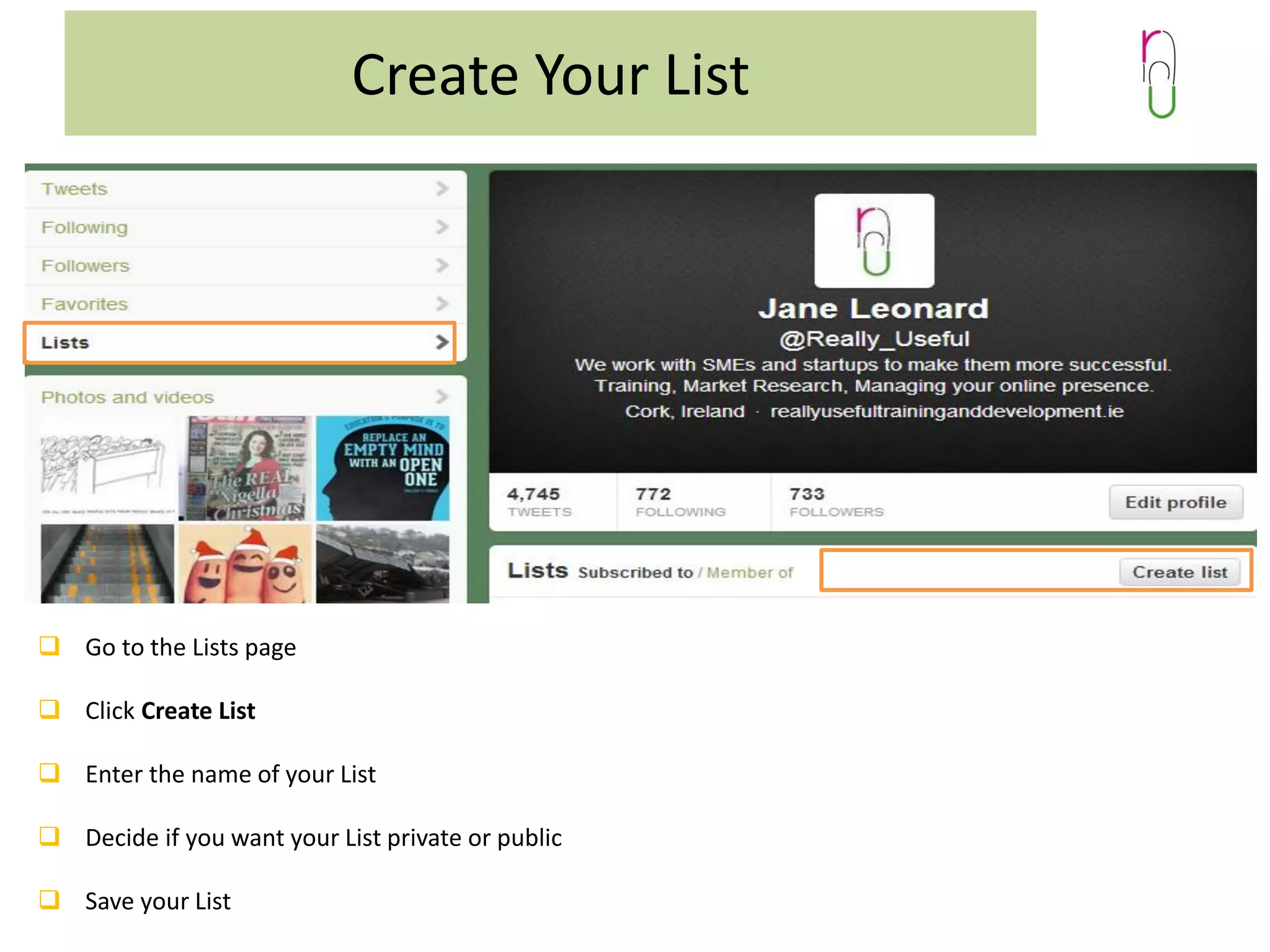This screenshot has height=952, width=1270.
Task: Expand the chevron next to Tweets
Action: pos(442,188)
